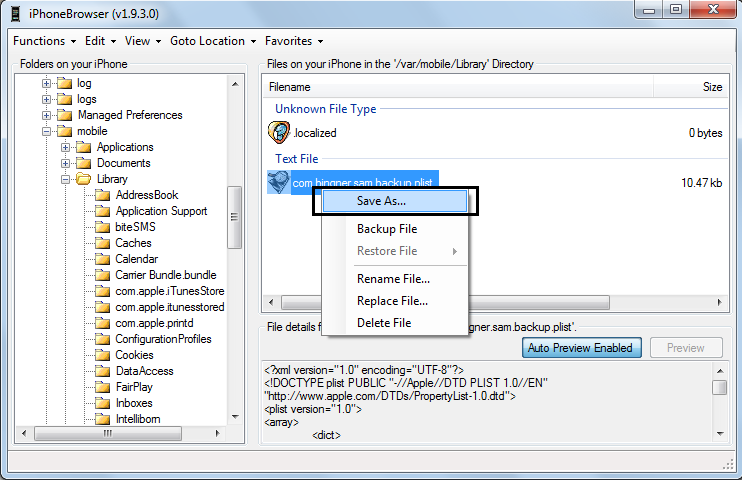Choose Save As... from context menu
The width and height of the screenshot is (742, 480).
(x=395, y=201)
